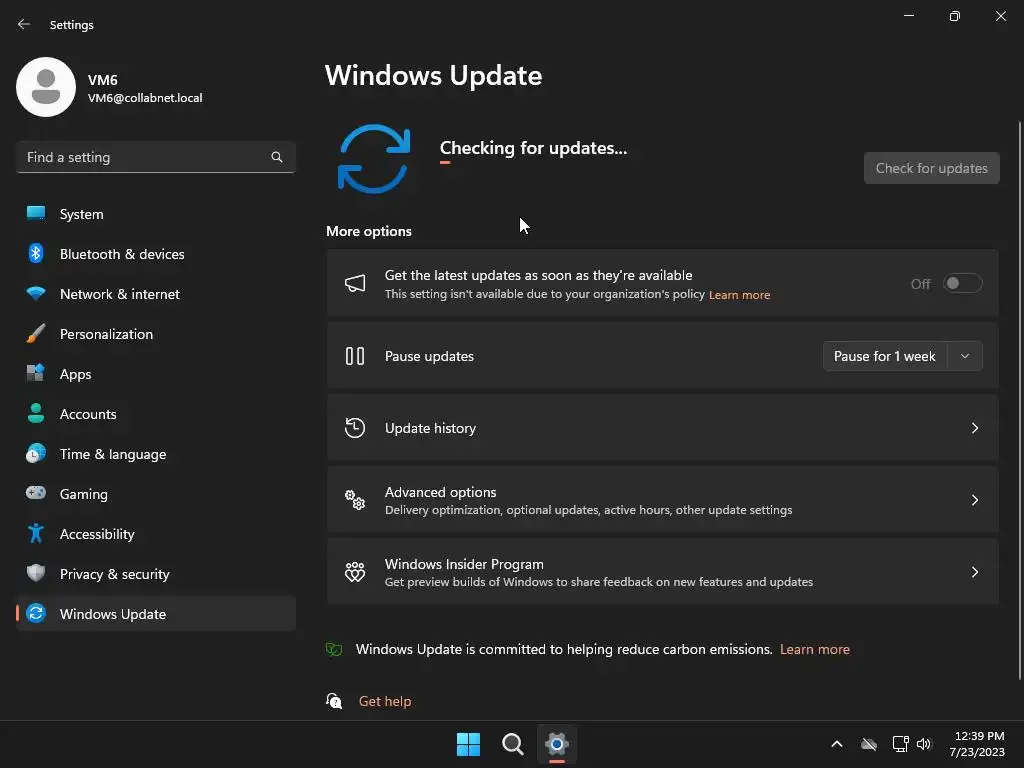The height and width of the screenshot is (768, 1024).
Task: Click the clock history icon
Action: tap(355, 428)
